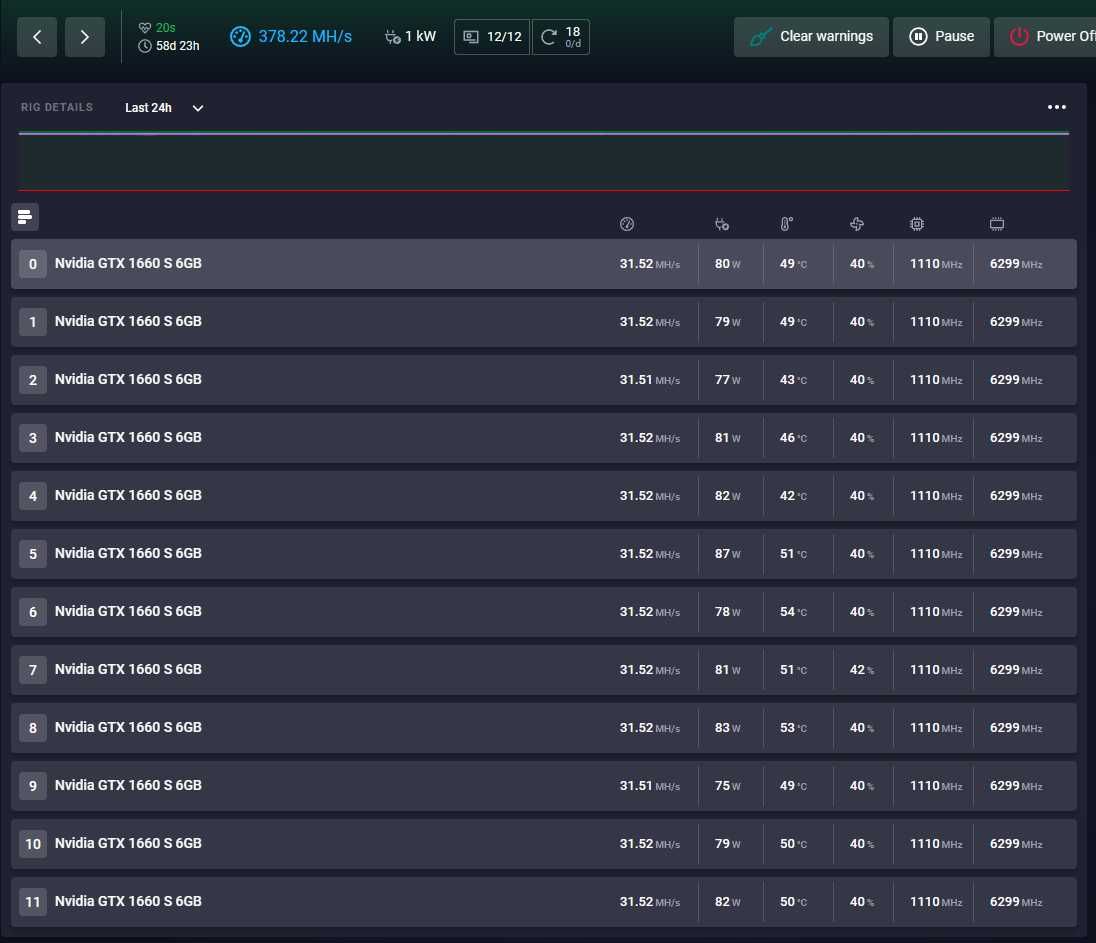Screen dimensions: 1096x943
Task: Select GPU 10 Nvidia GTX 1660 S row
Action: point(544,844)
